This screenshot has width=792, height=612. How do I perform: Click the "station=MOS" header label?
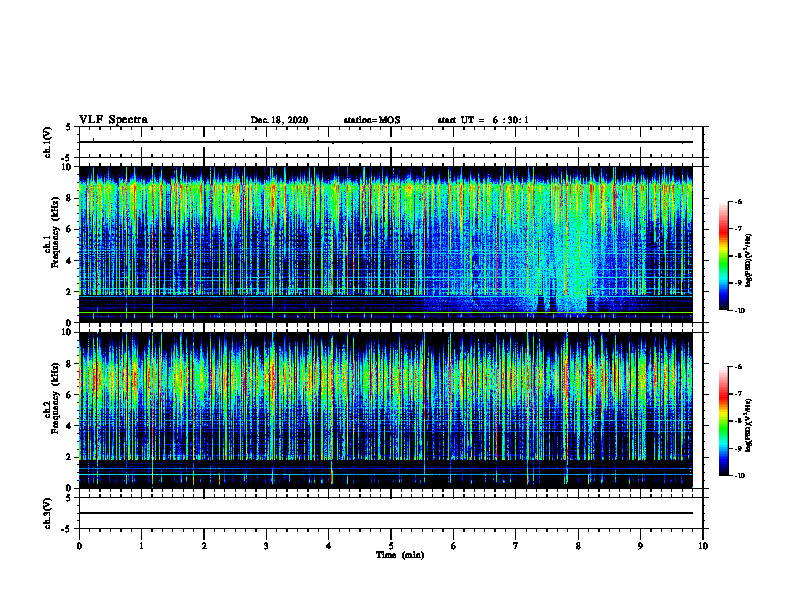(x=372, y=120)
